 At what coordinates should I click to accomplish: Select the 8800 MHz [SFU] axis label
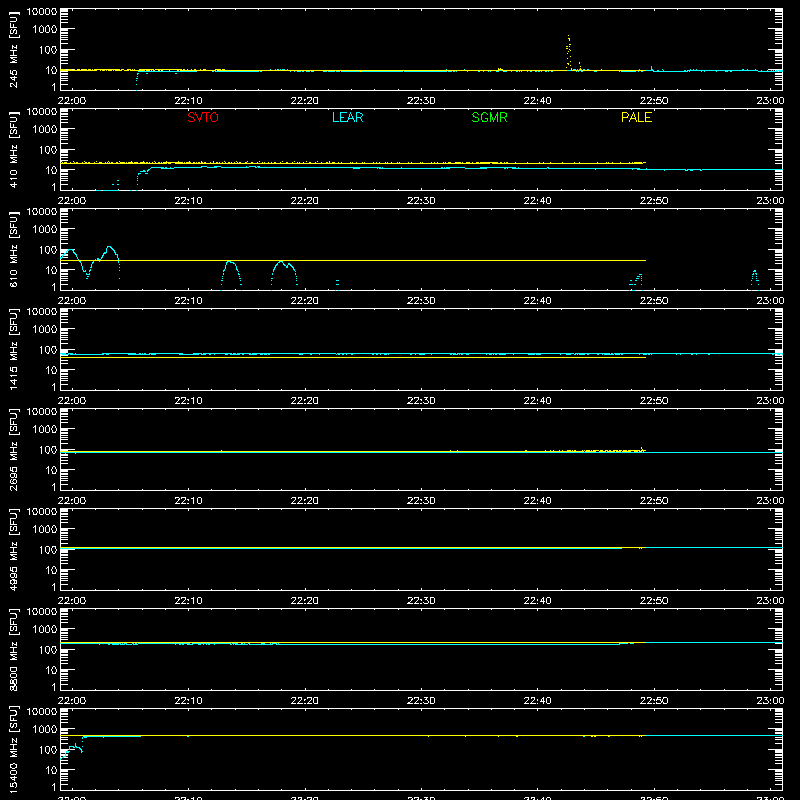coord(14,649)
